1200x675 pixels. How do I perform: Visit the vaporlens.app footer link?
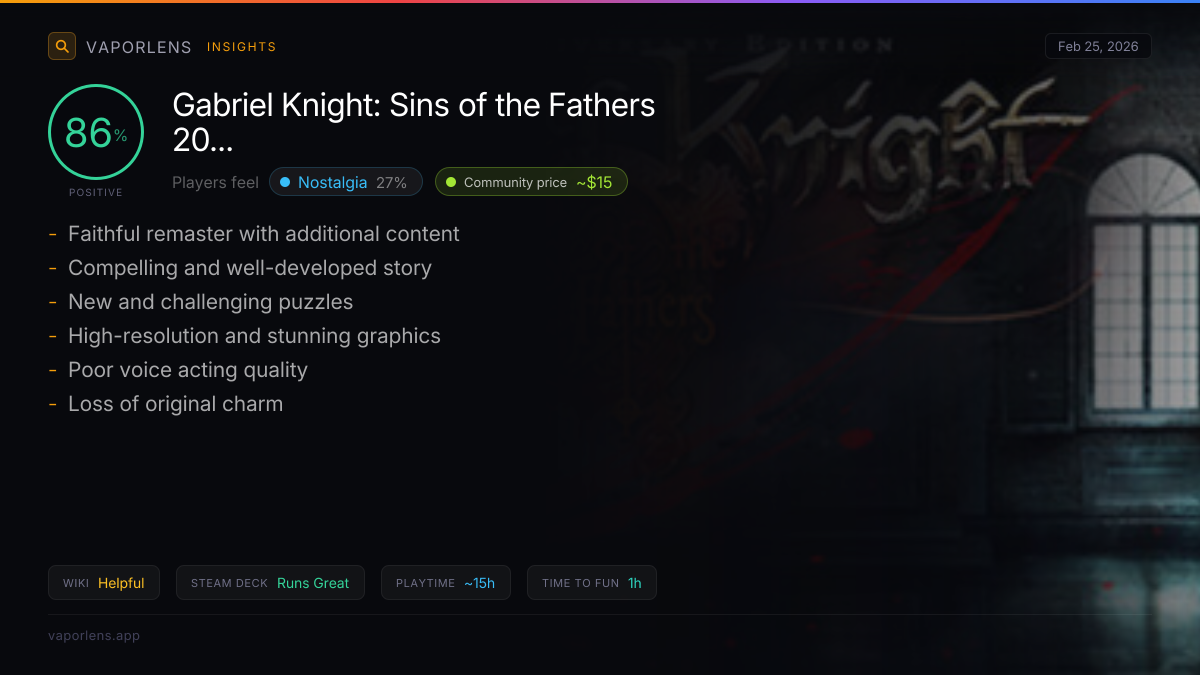(94, 636)
